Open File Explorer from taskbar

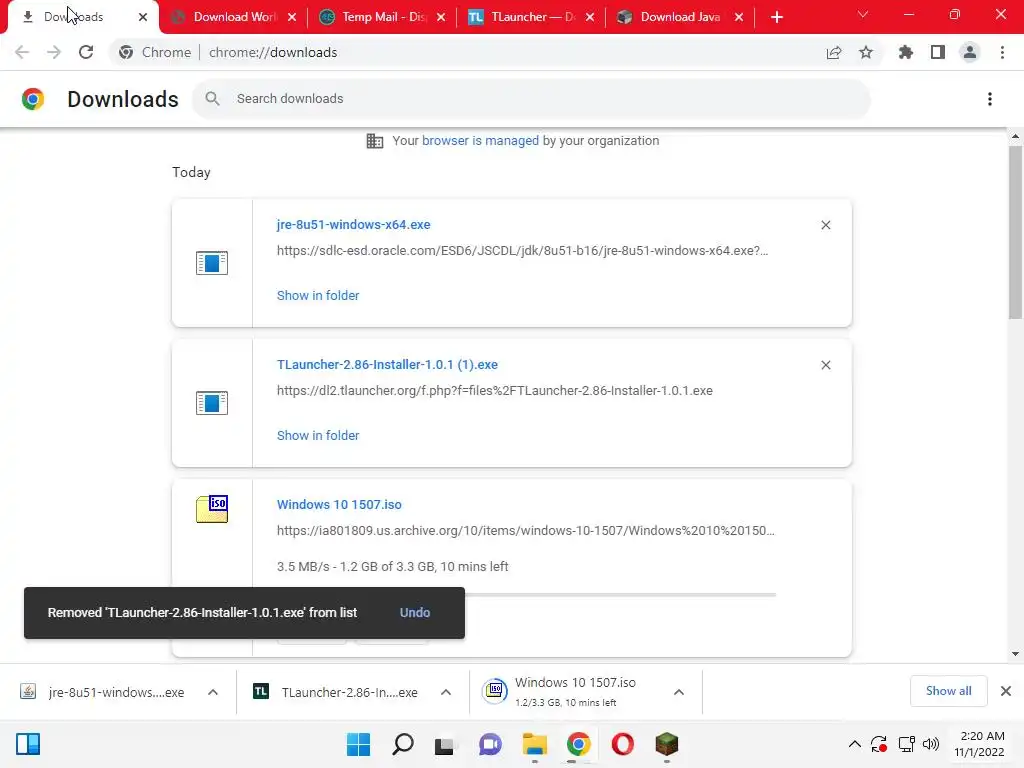tap(534, 744)
